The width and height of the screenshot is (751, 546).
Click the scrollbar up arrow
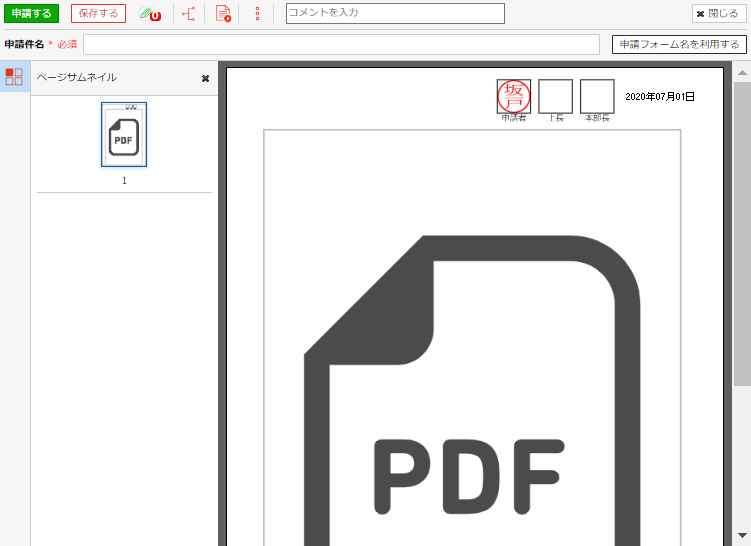tap(741, 69)
